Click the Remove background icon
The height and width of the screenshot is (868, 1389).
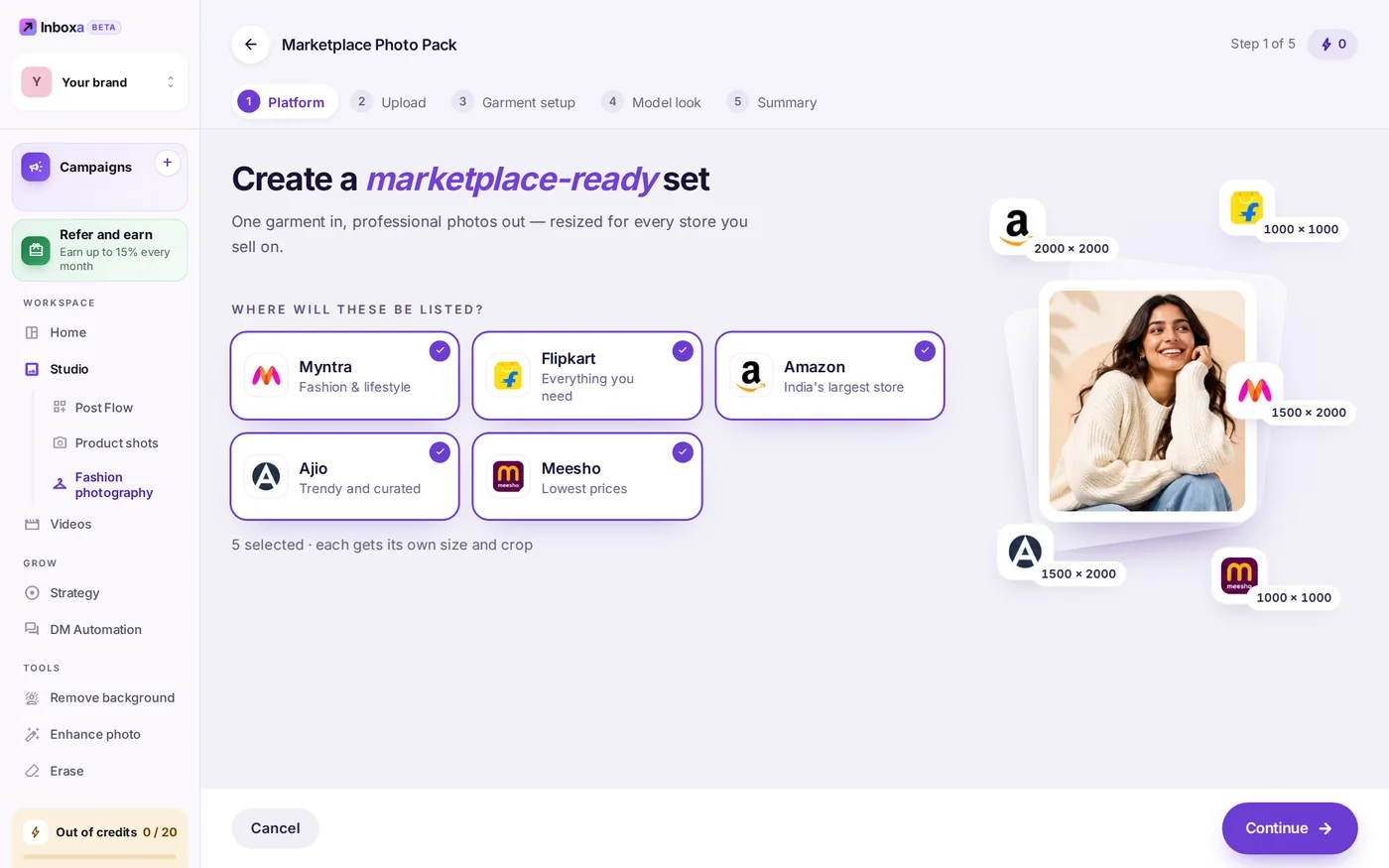(32, 697)
